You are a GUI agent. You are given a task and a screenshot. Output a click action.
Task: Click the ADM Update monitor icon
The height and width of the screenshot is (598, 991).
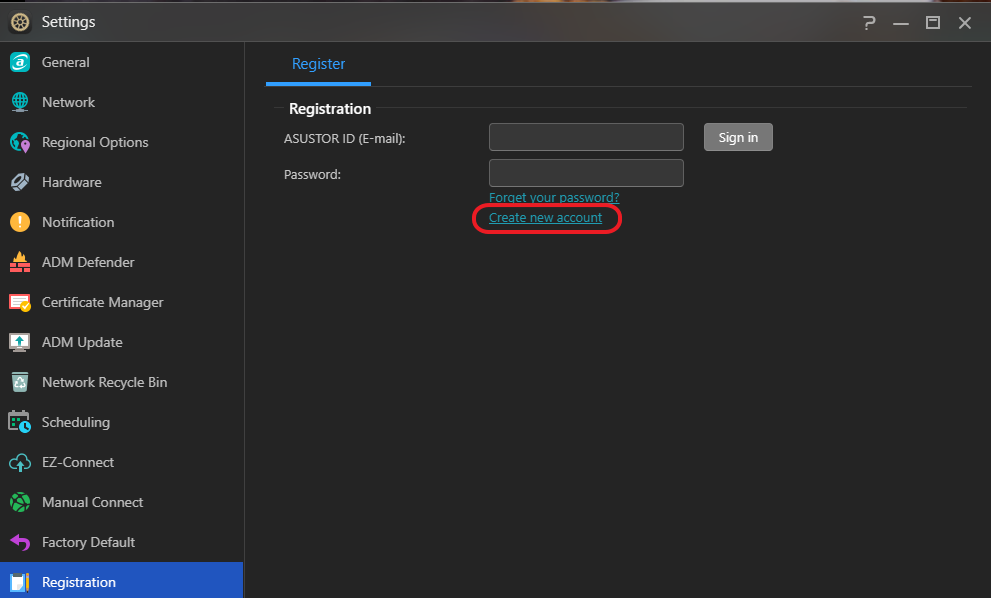coord(20,342)
